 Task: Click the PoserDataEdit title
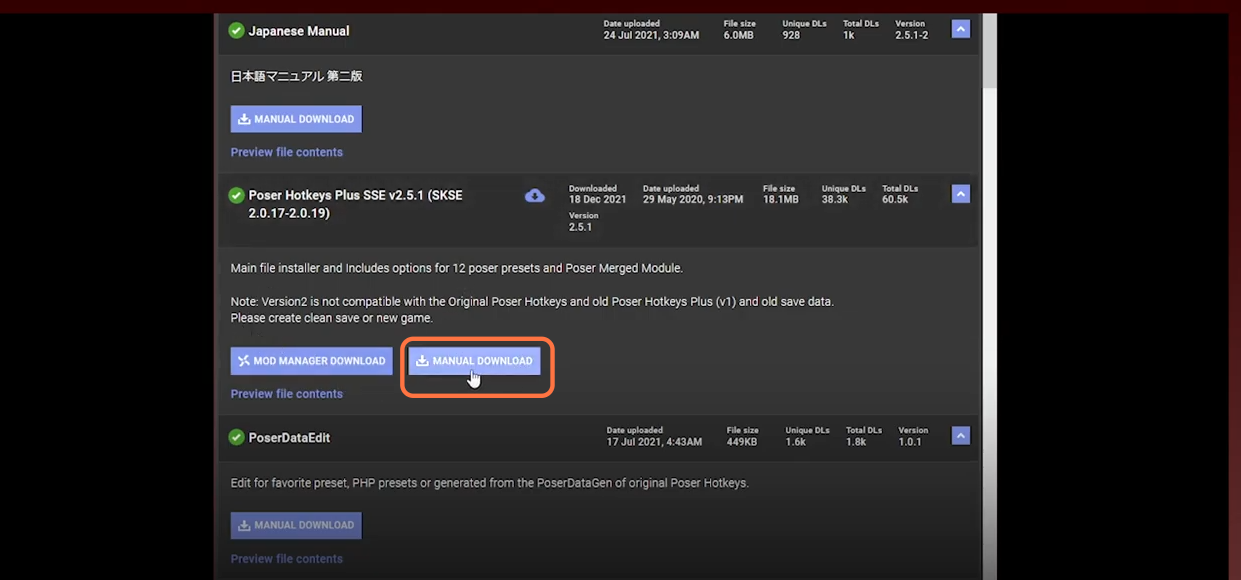(289, 438)
